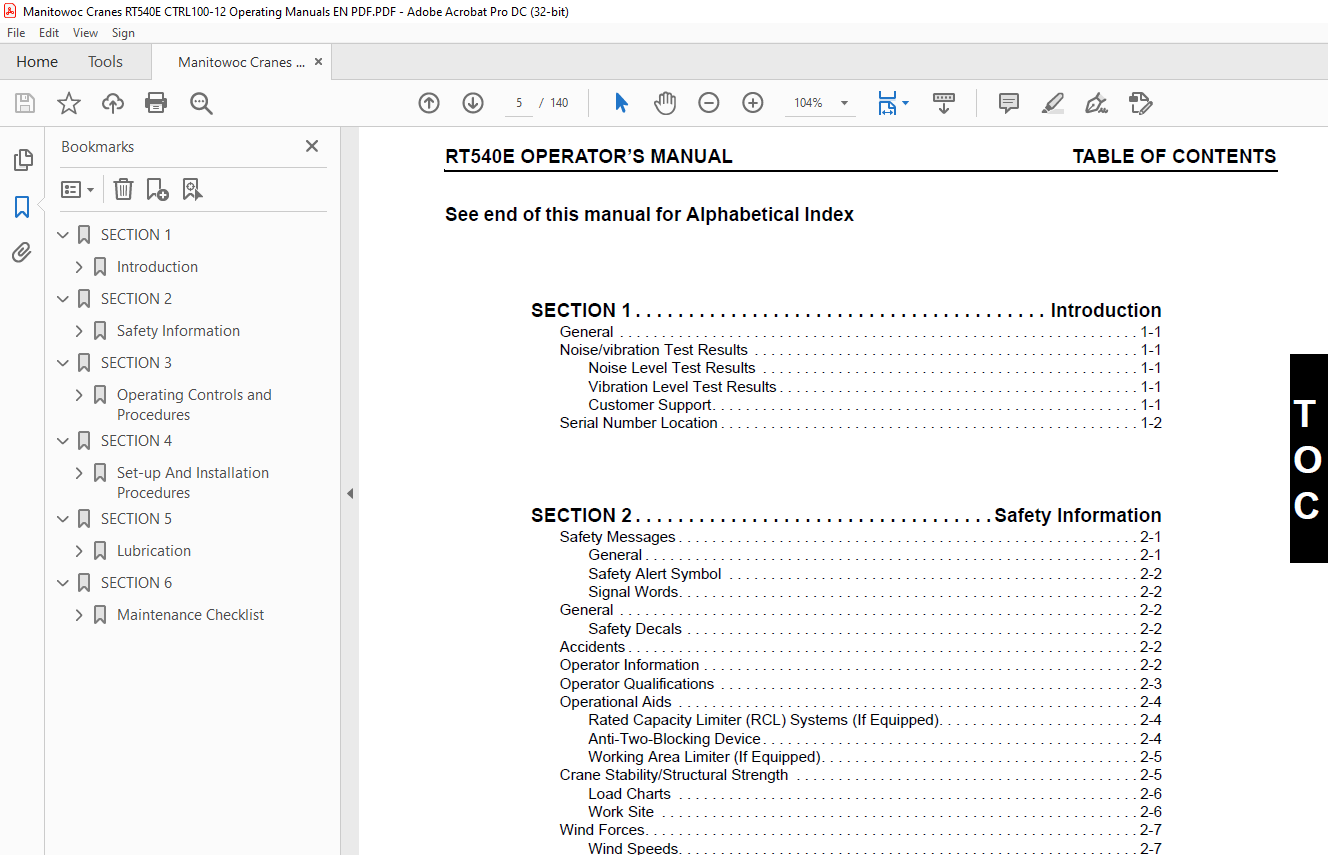The width and height of the screenshot is (1328, 855).
Task: Click the Save file icon
Action: pyautogui.click(x=25, y=103)
